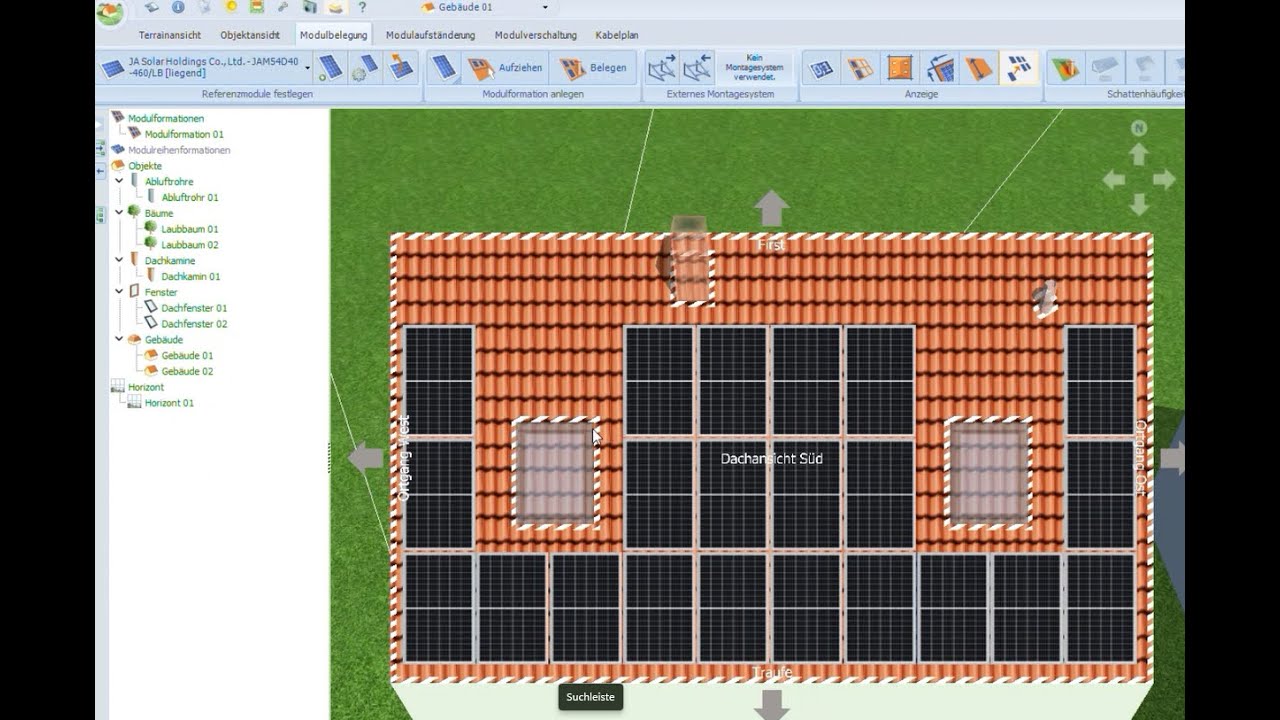Select Modulformation 01 tree item

click(184, 134)
